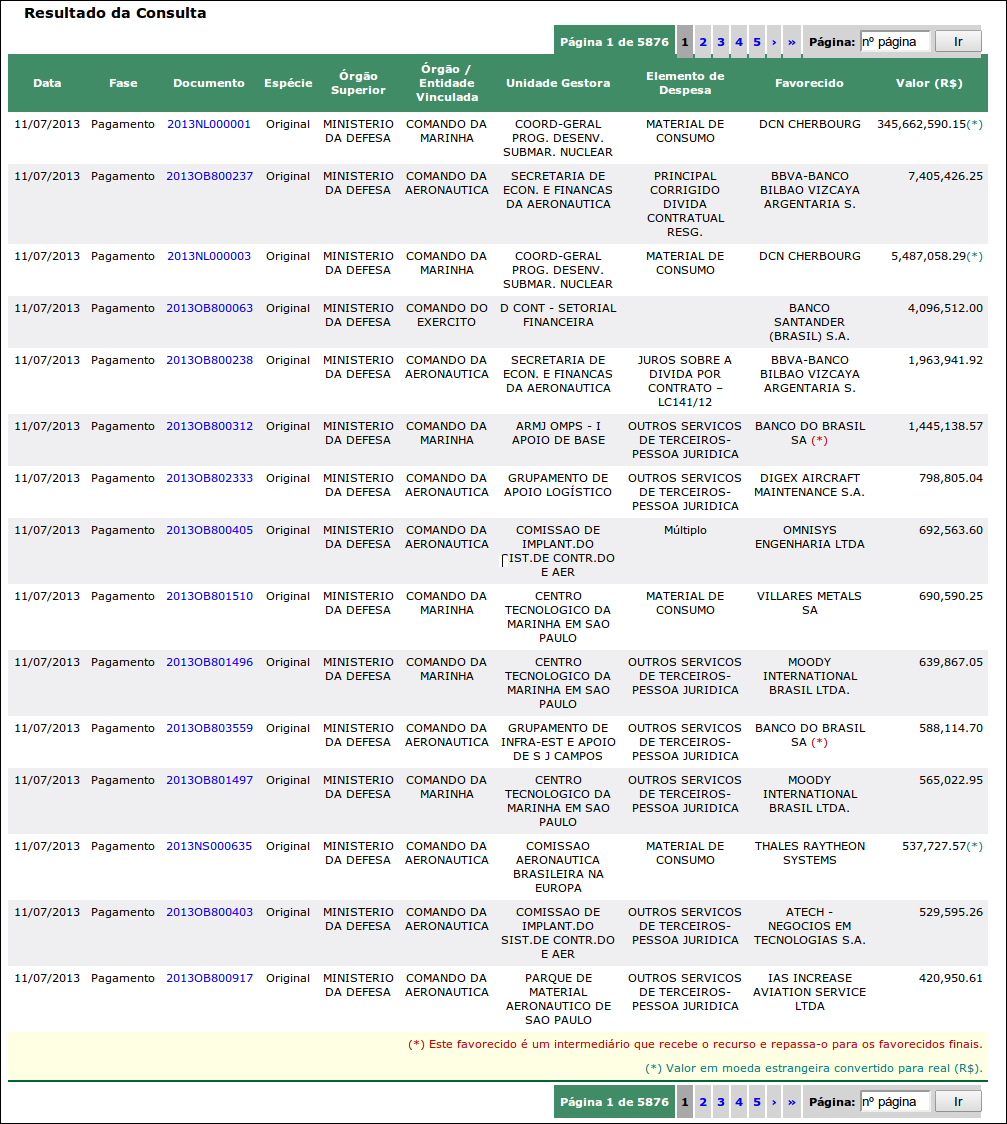1007x1124 pixels.
Task: Click next page arrow in bottom pagination
Action: (774, 1102)
